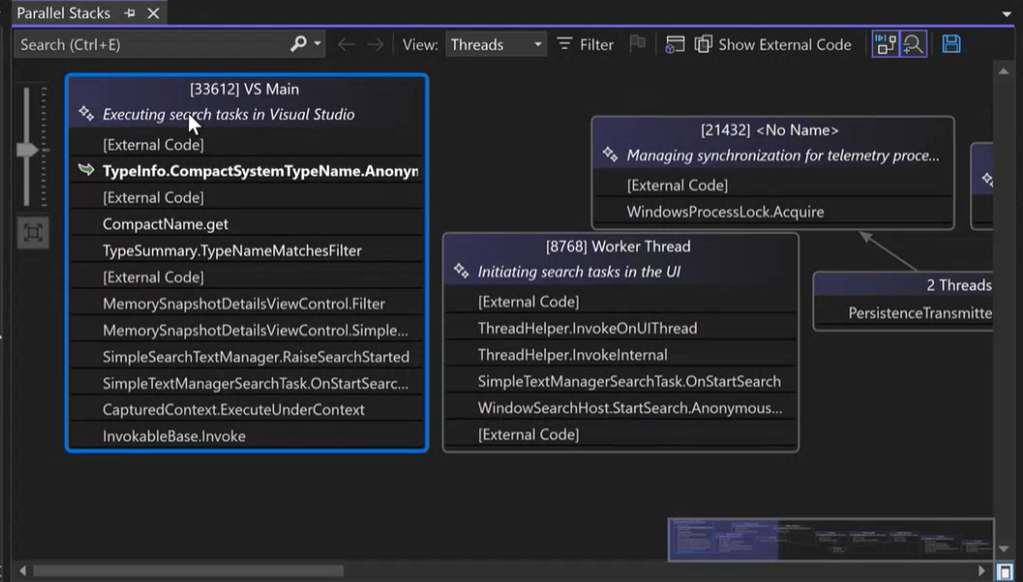This screenshot has width=1023, height=582.
Task: Click the Find previous arrow
Action: 346,44
